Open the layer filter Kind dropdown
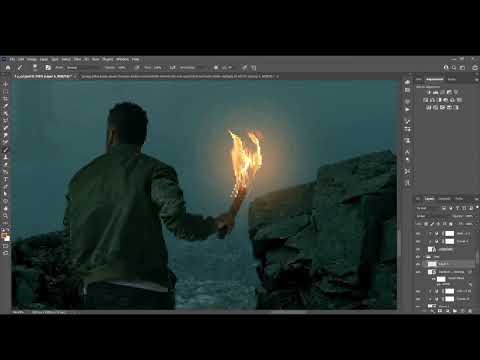Viewport: 480px width, 360px height. point(428,208)
